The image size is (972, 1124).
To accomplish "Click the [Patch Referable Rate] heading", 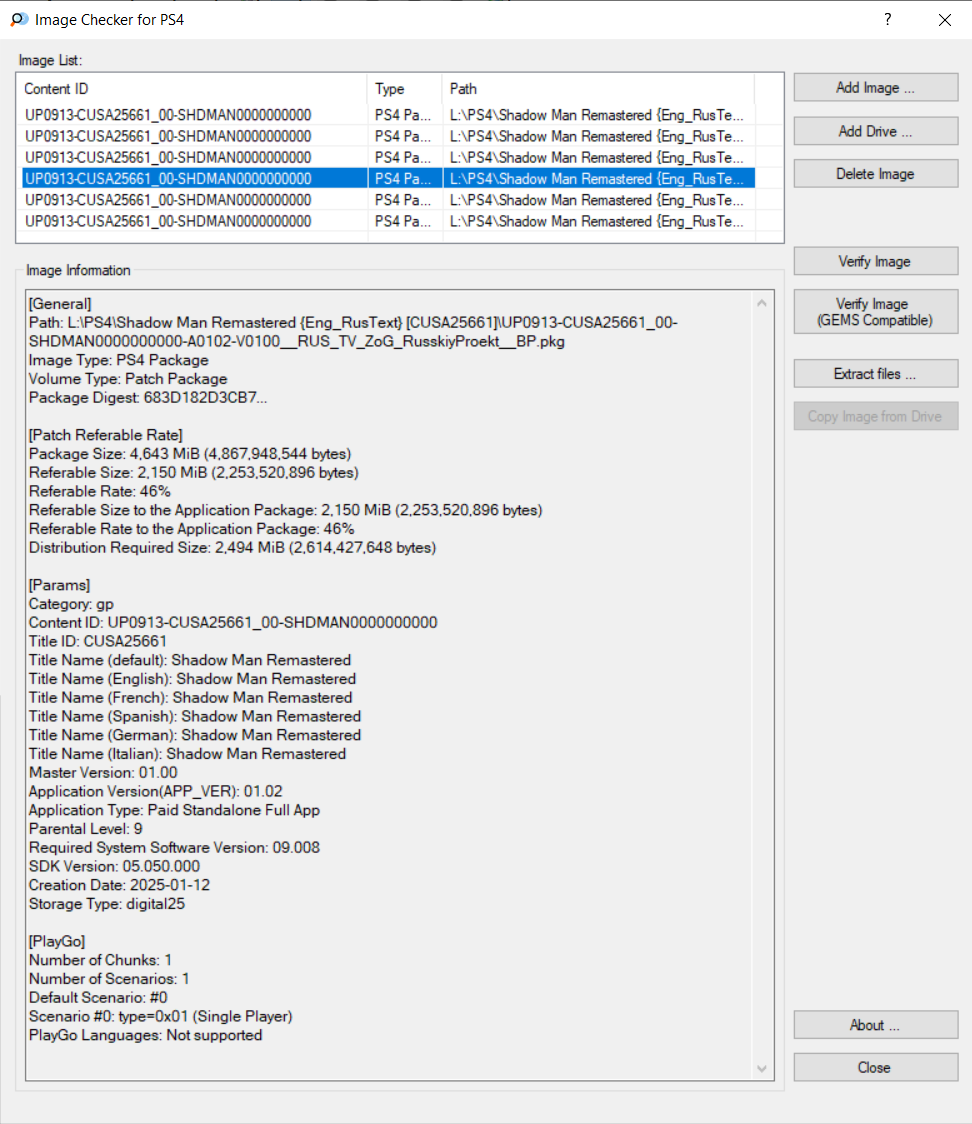I will click(x=105, y=435).
